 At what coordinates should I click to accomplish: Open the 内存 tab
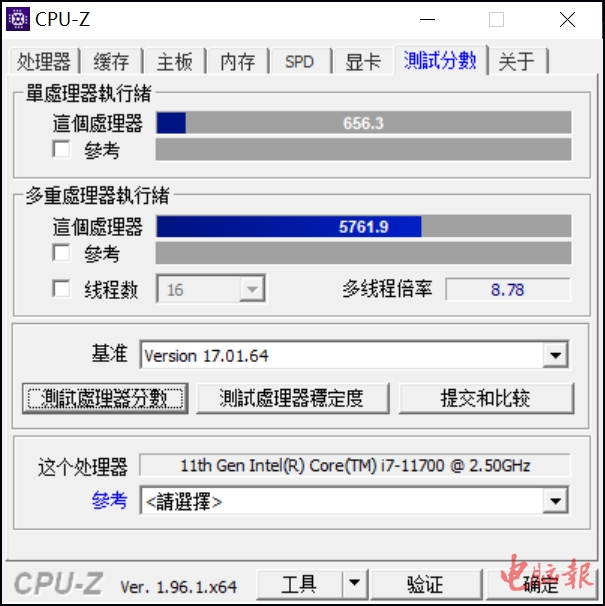(x=238, y=61)
